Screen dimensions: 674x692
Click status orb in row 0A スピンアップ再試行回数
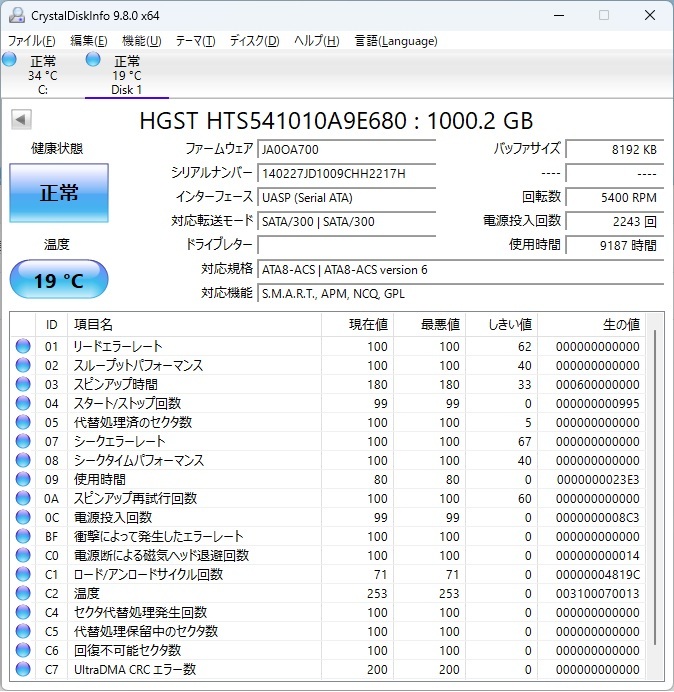tap(23, 498)
